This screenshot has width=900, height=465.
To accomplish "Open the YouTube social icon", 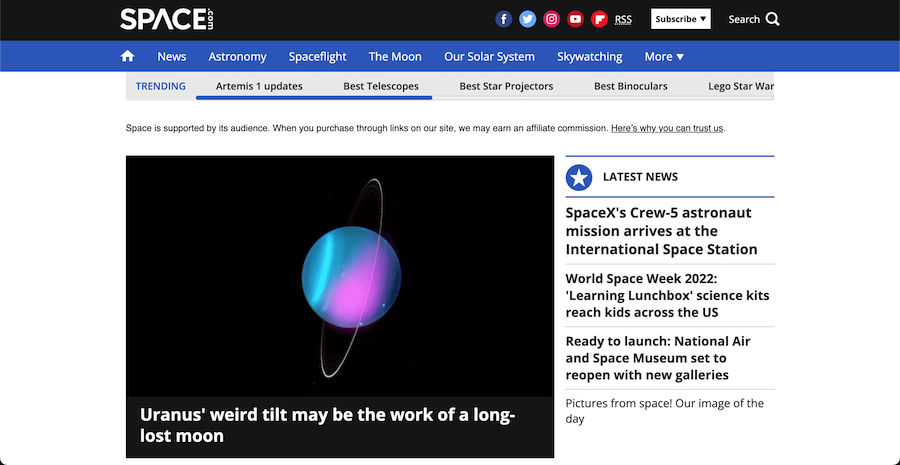I will [575, 20].
